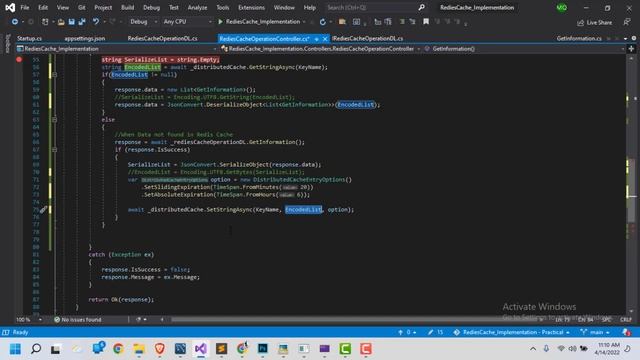
Task: Click the horizontal scrollbar of the editor
Action: (354, 319)
